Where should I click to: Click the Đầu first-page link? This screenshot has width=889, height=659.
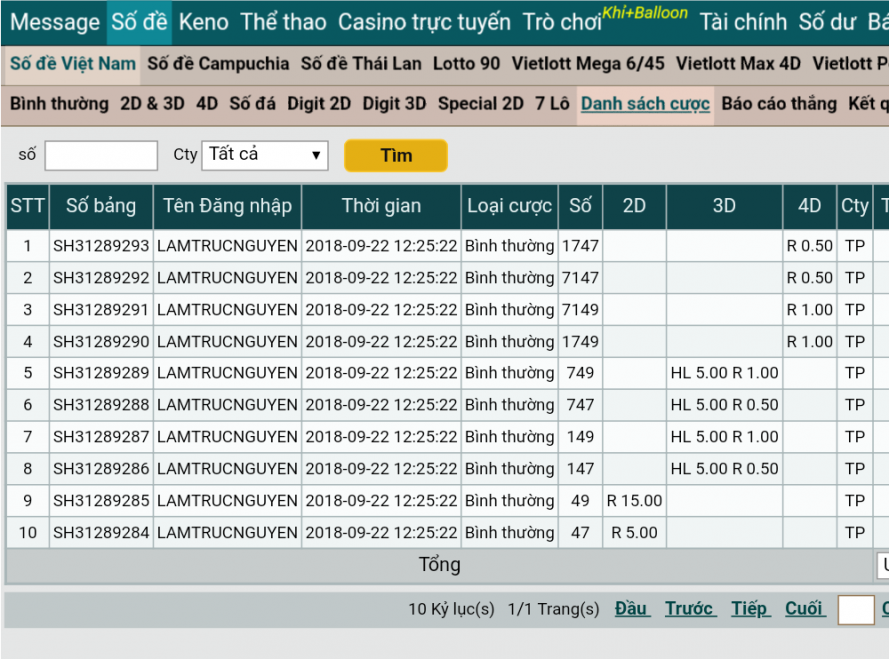pyautogui.click(x=632, y=609)
